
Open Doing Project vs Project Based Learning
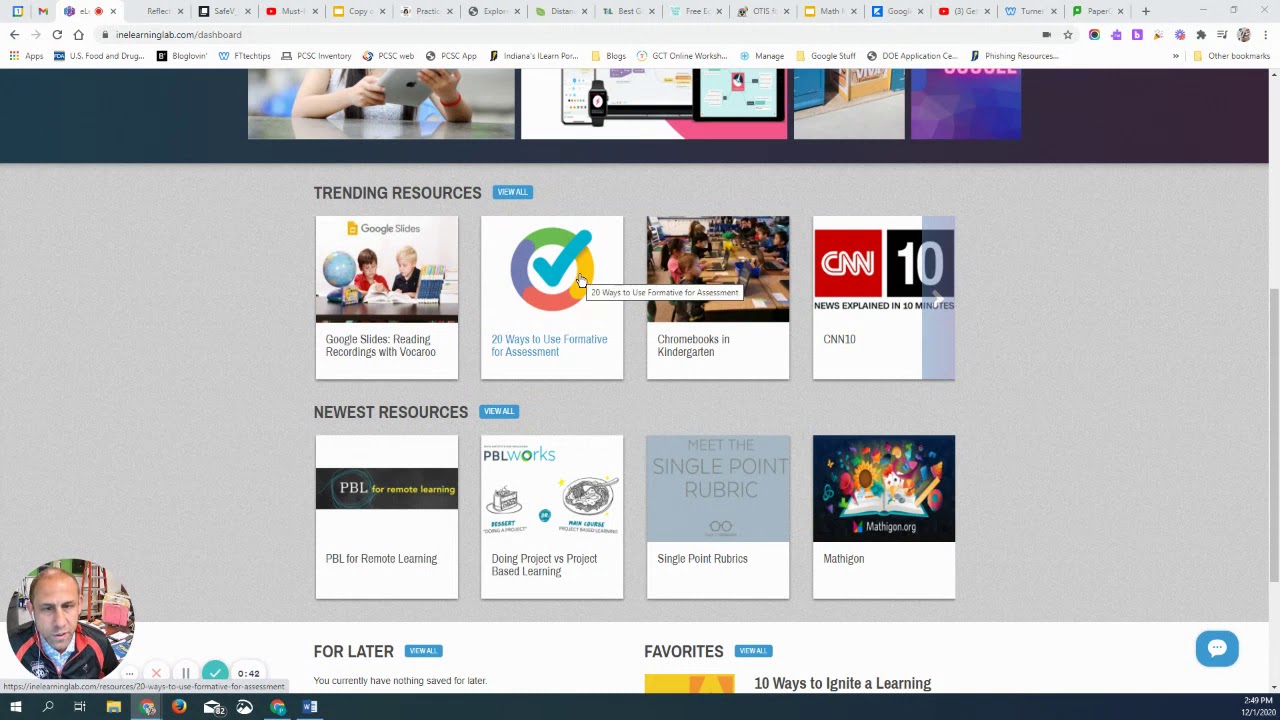point(552,517)
